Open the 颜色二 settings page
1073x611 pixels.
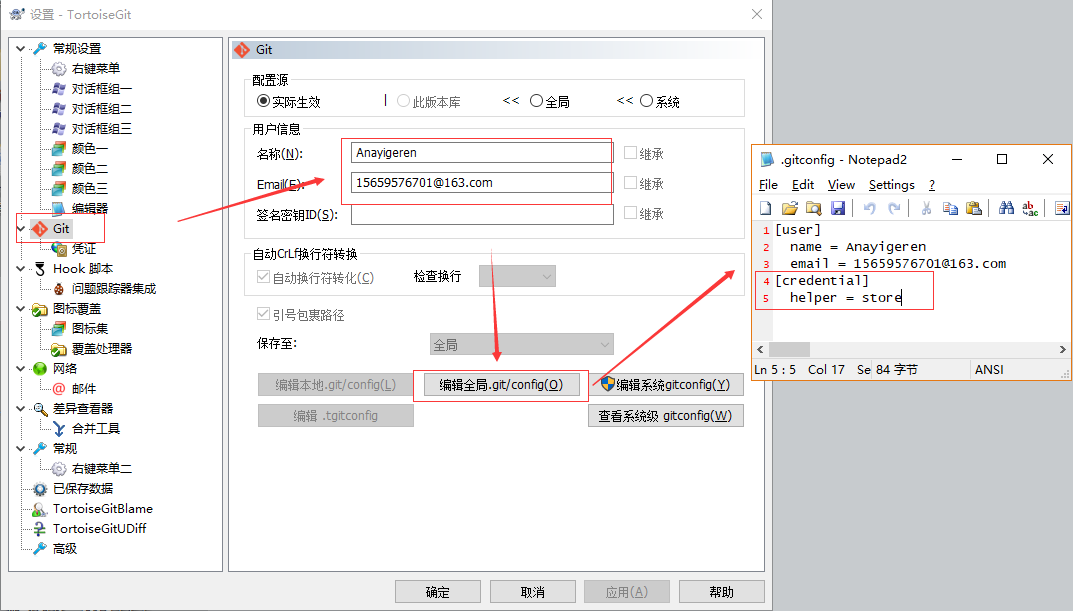pos(90,168)
